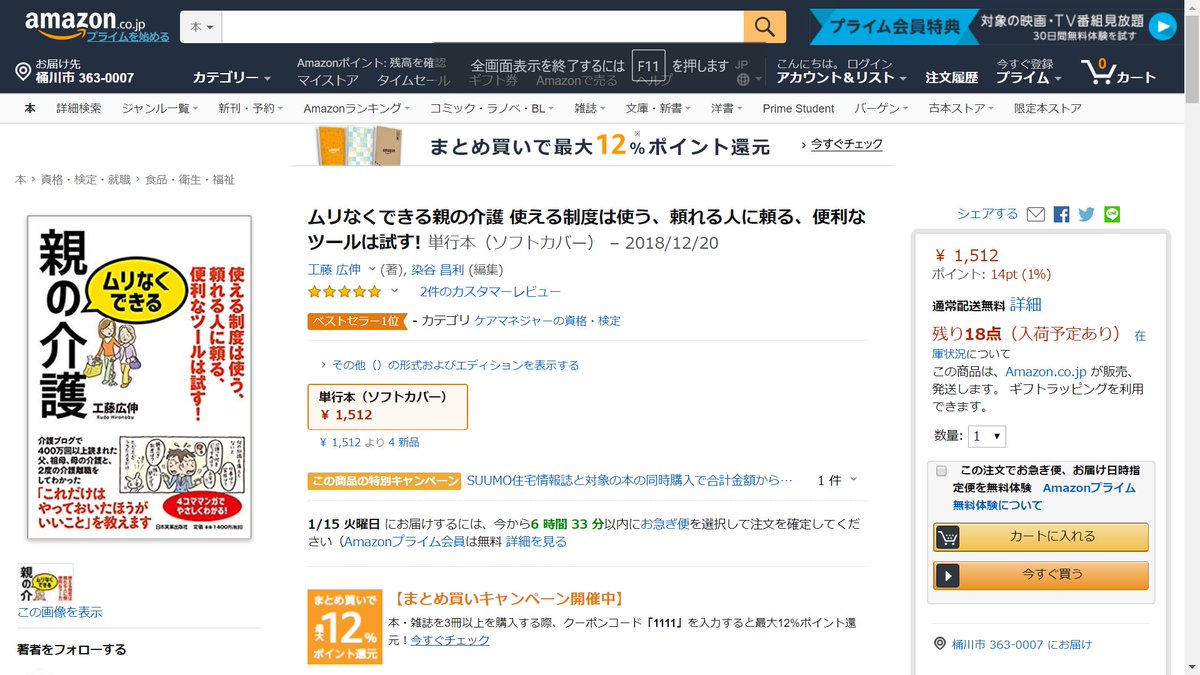This screenshot has height=675, width=1200.
Task: Open 雑誌 menu
Action: pos(590,108)
